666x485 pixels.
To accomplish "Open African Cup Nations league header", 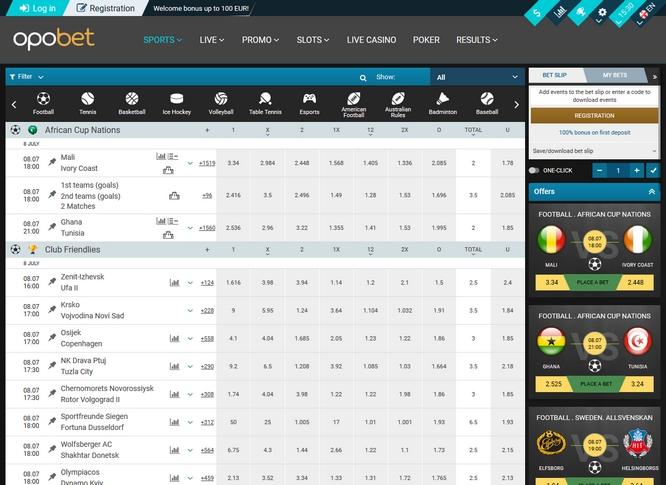I will pyautogui.click(x=82, y=130).
